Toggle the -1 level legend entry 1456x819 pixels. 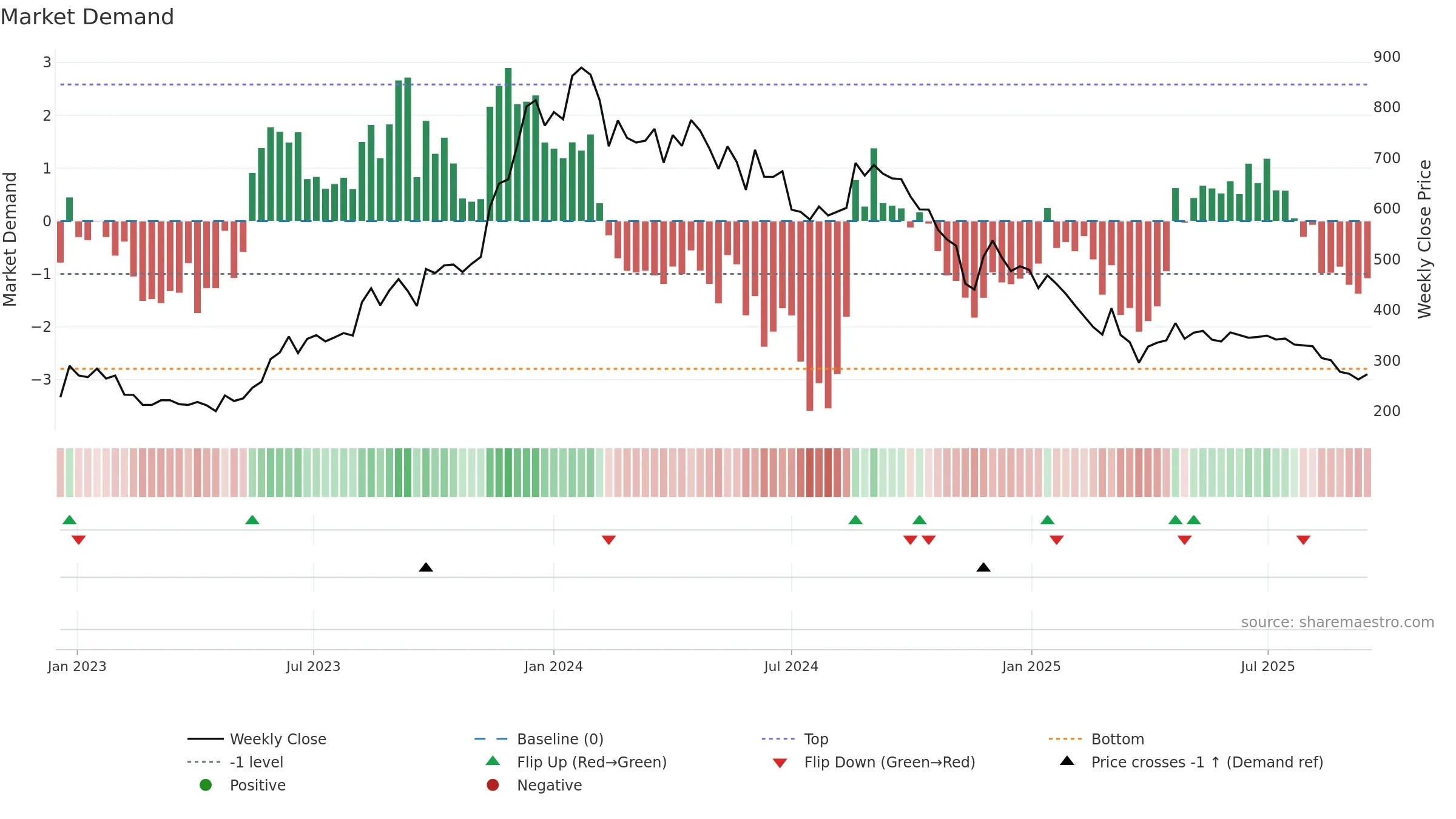[x=235, y=762]
